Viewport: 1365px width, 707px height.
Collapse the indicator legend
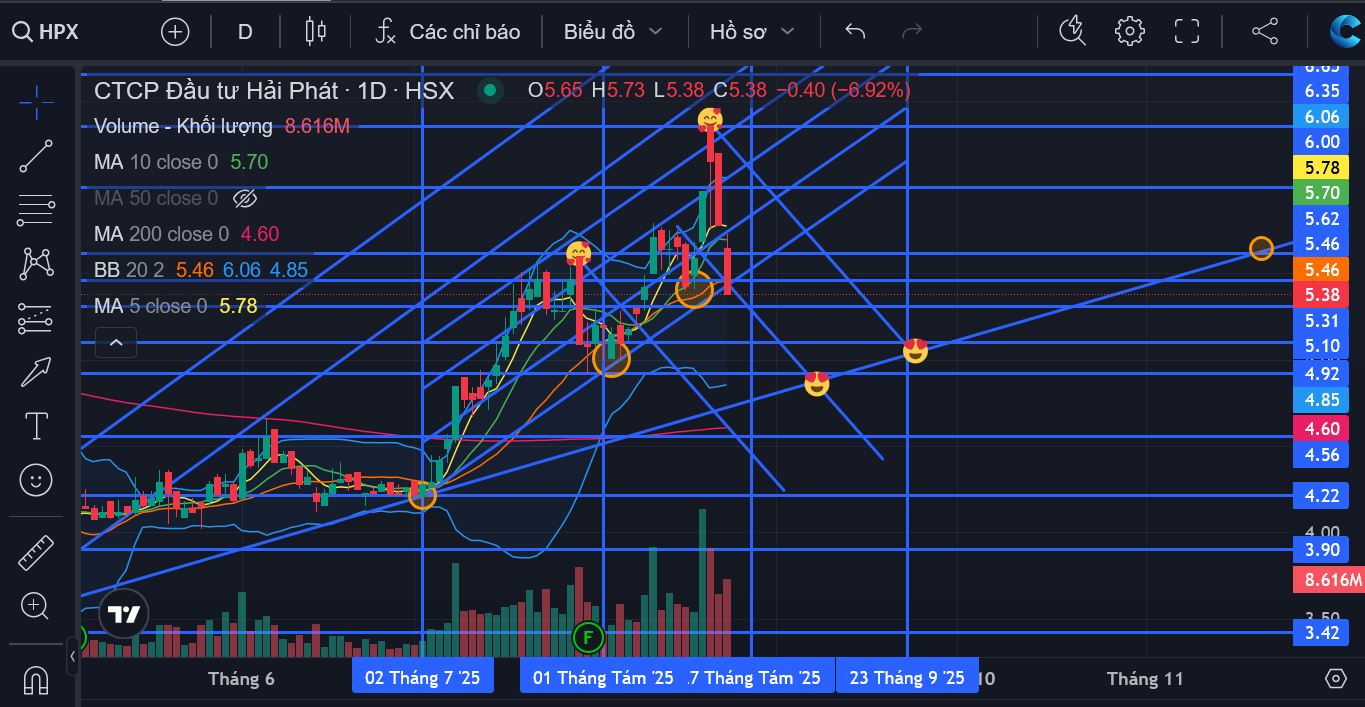pyautogui.click(x=116, y=342)
